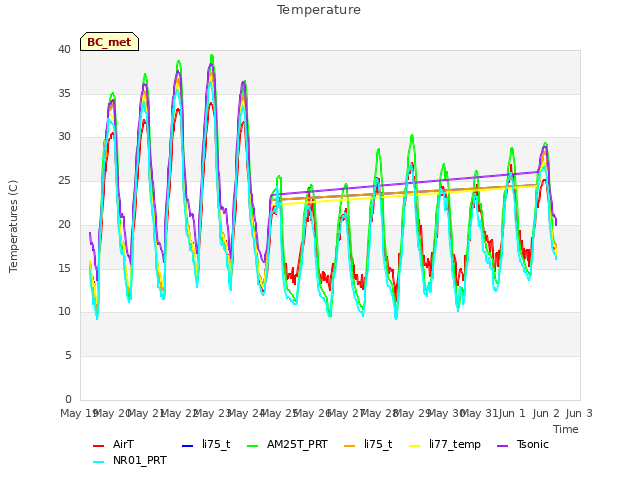Viewport: 640px width, 480px height.
Task: Toggle the blue li75_t legend entry
Action: pos(206,444)
